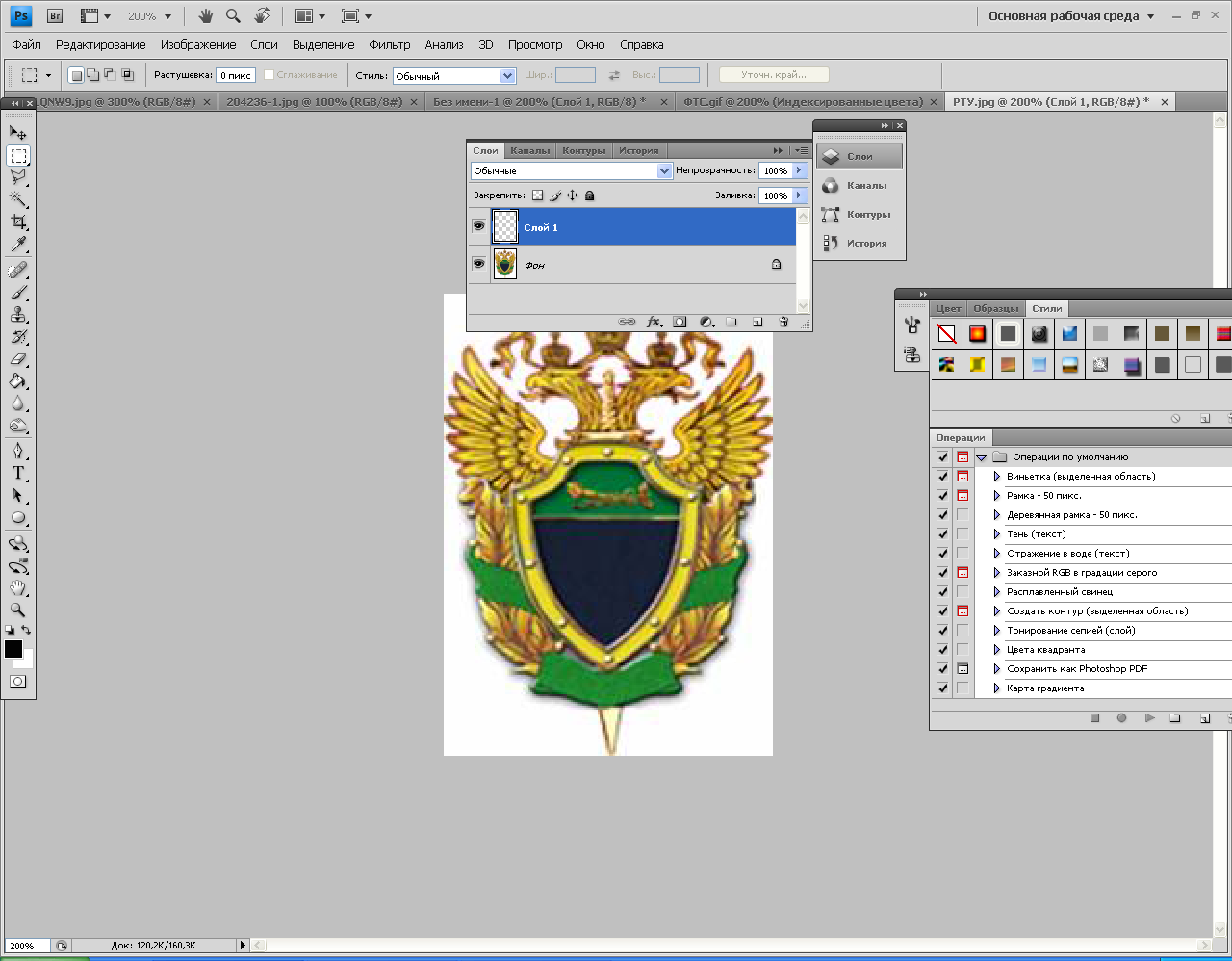
Task: Toggle checkmark for Рамка - 50 пикс. action
Action: (x=942, y=495)
